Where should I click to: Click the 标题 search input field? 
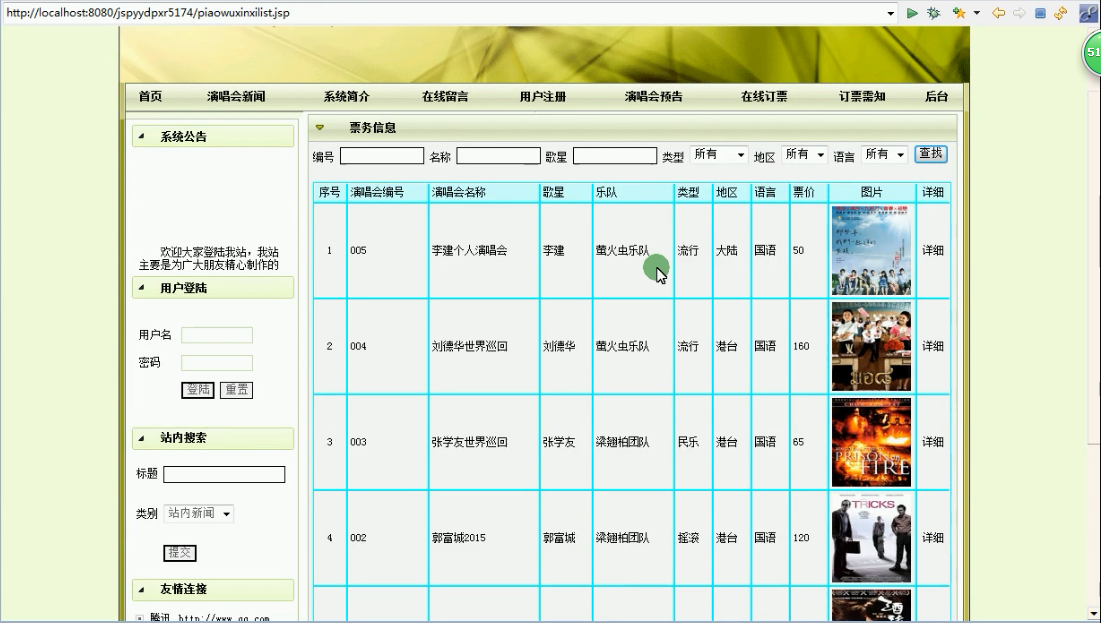(224, 475)
